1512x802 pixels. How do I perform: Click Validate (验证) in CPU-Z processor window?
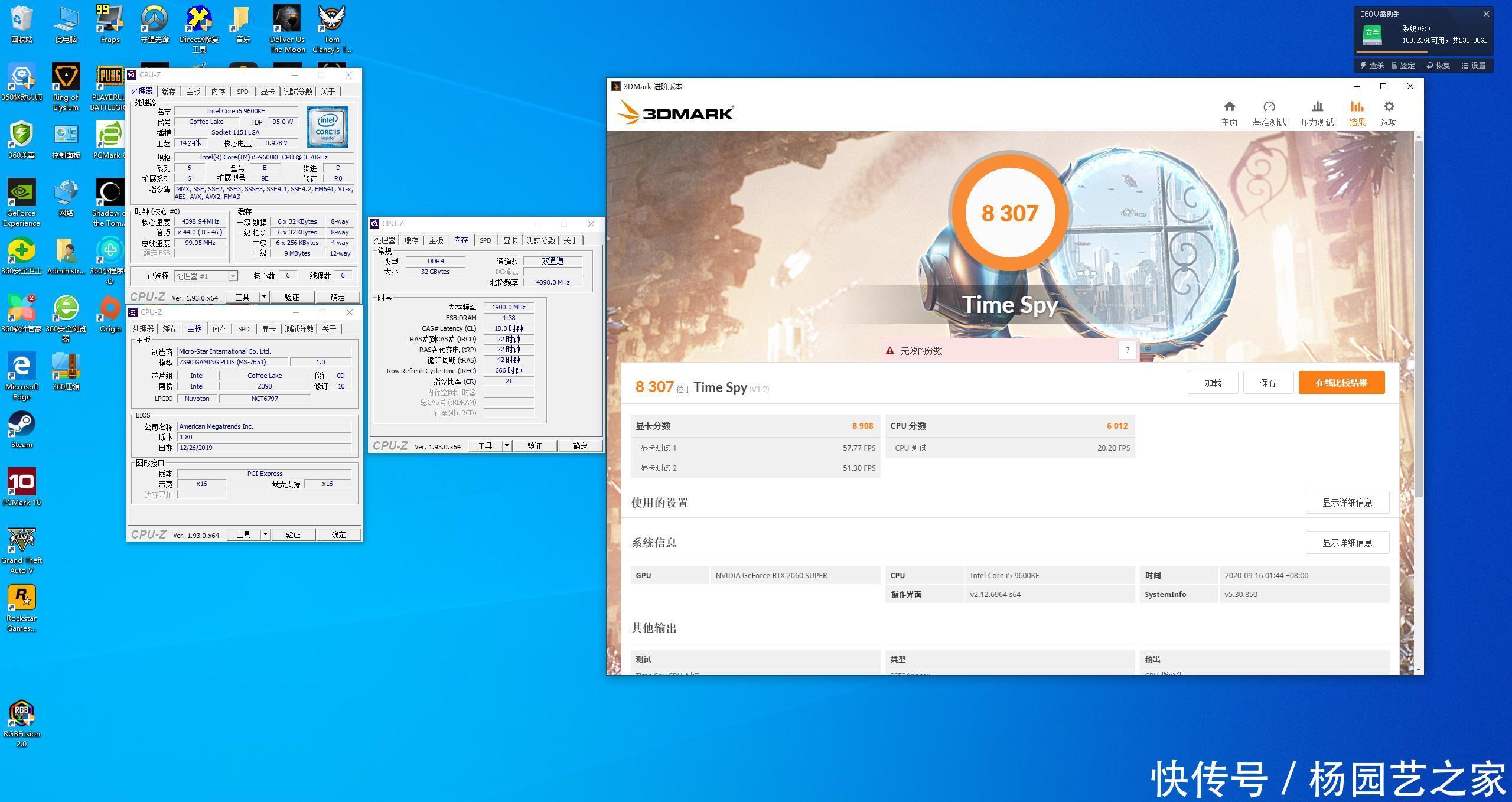point(292,296)
